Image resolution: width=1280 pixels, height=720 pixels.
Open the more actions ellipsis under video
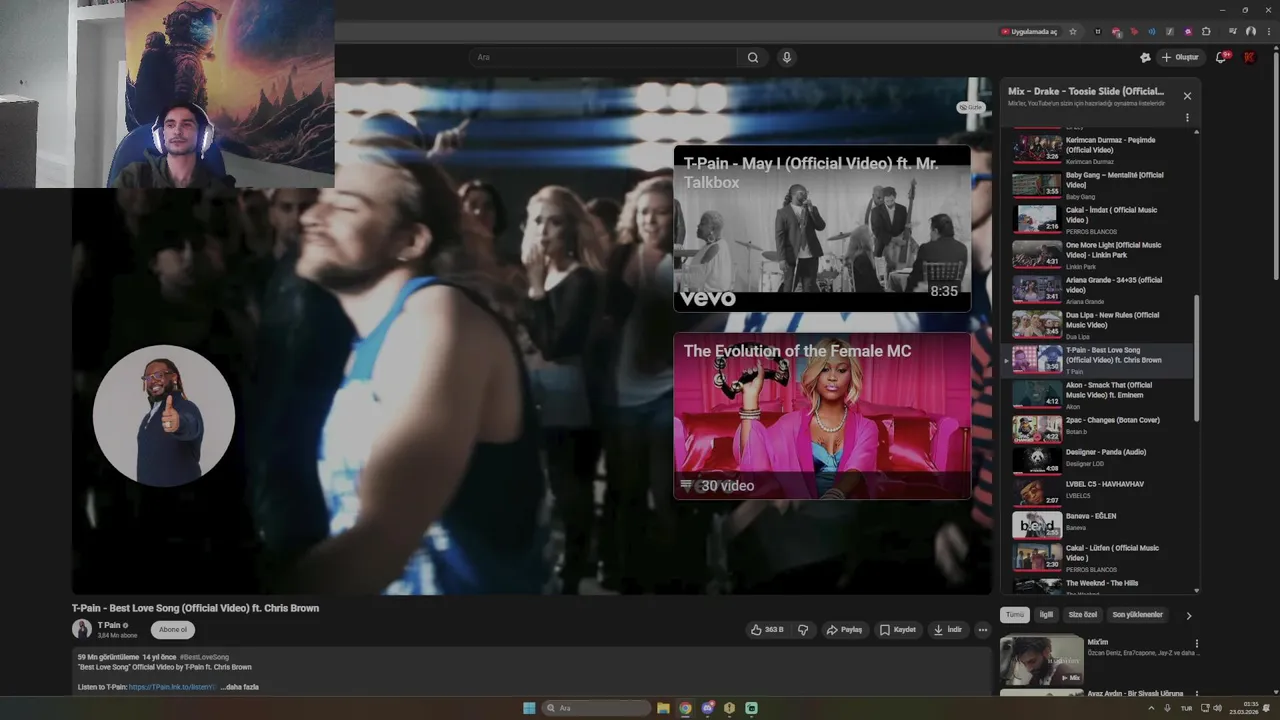(x=983, y=630)
